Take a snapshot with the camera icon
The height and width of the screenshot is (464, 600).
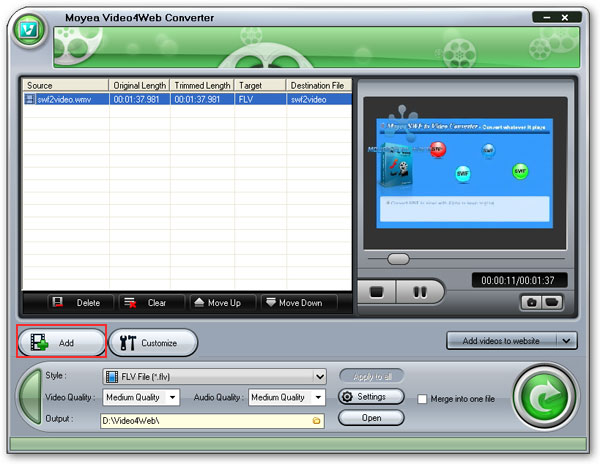(x=531, y=303)
